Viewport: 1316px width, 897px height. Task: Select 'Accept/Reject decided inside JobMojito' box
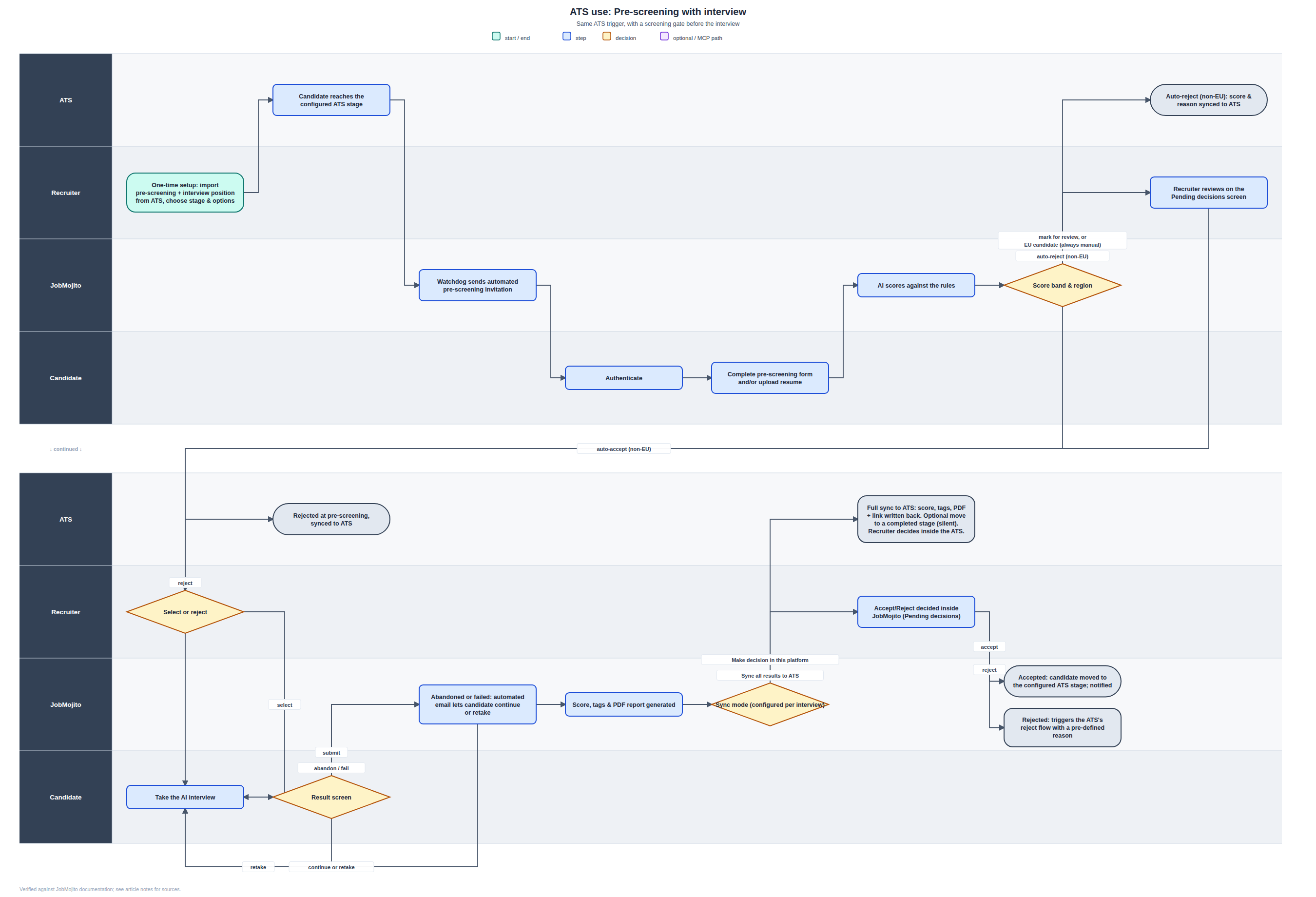(916, 612)
